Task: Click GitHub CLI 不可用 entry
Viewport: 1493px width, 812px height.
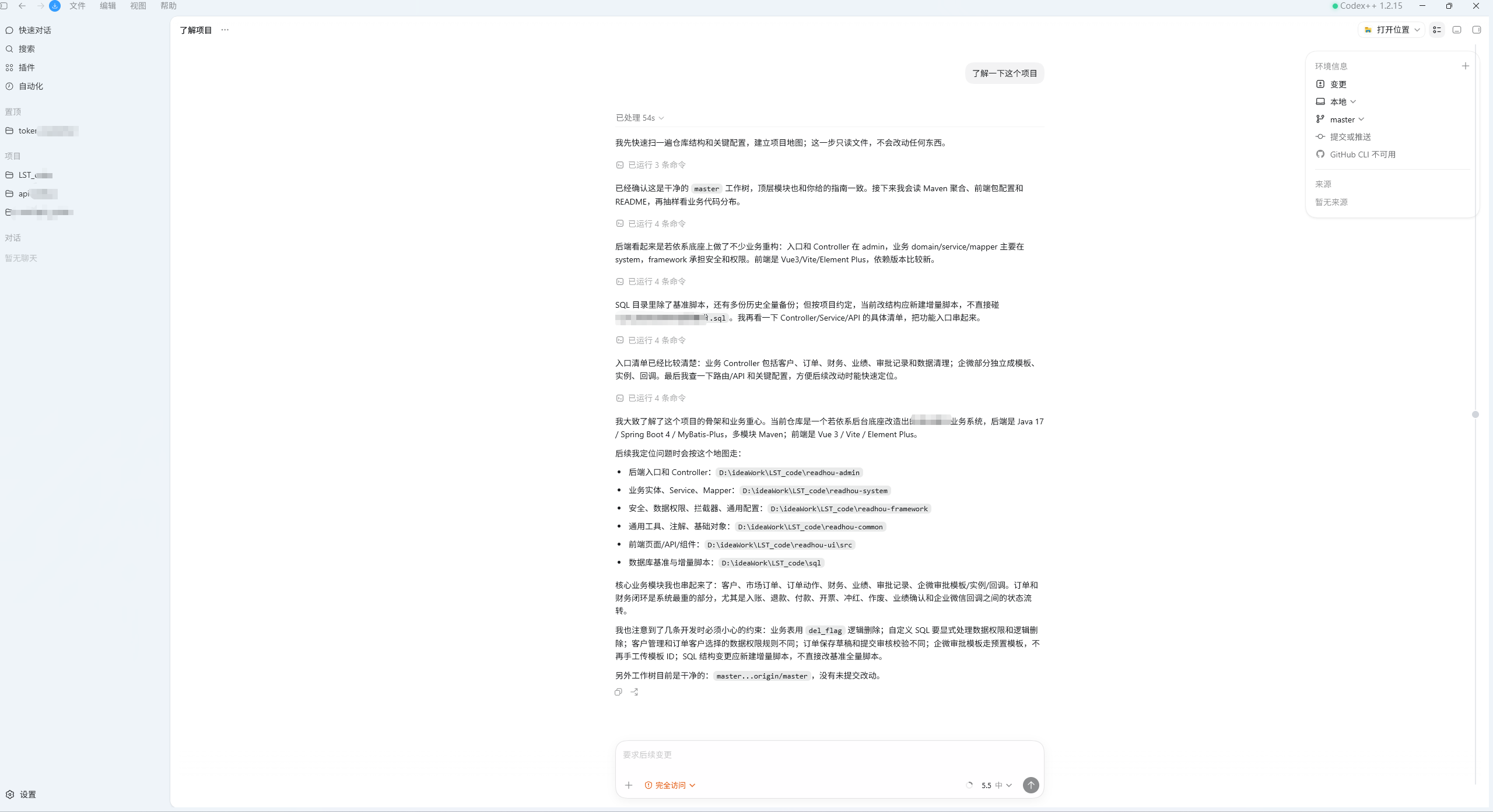Action: point(1356,154)
